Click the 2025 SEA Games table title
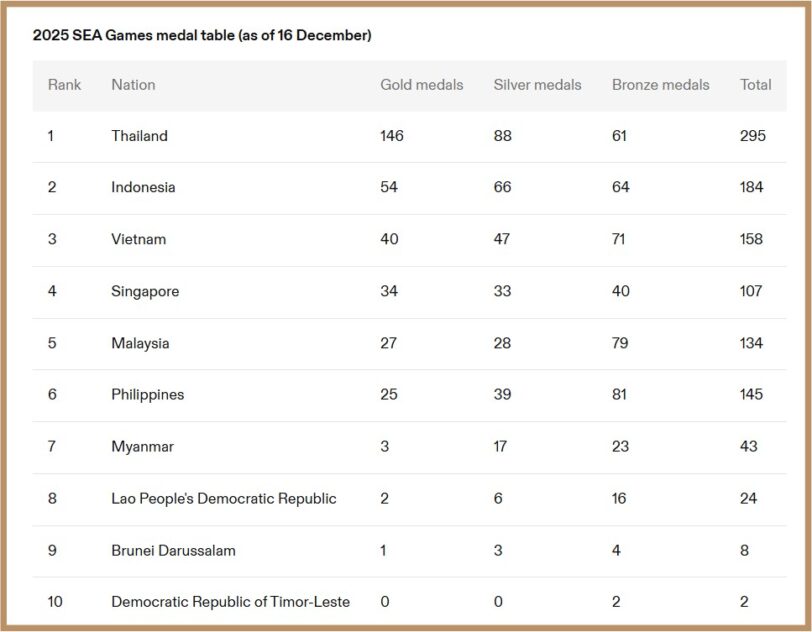This screenshot has height=632, width=812. click(202, 35)
